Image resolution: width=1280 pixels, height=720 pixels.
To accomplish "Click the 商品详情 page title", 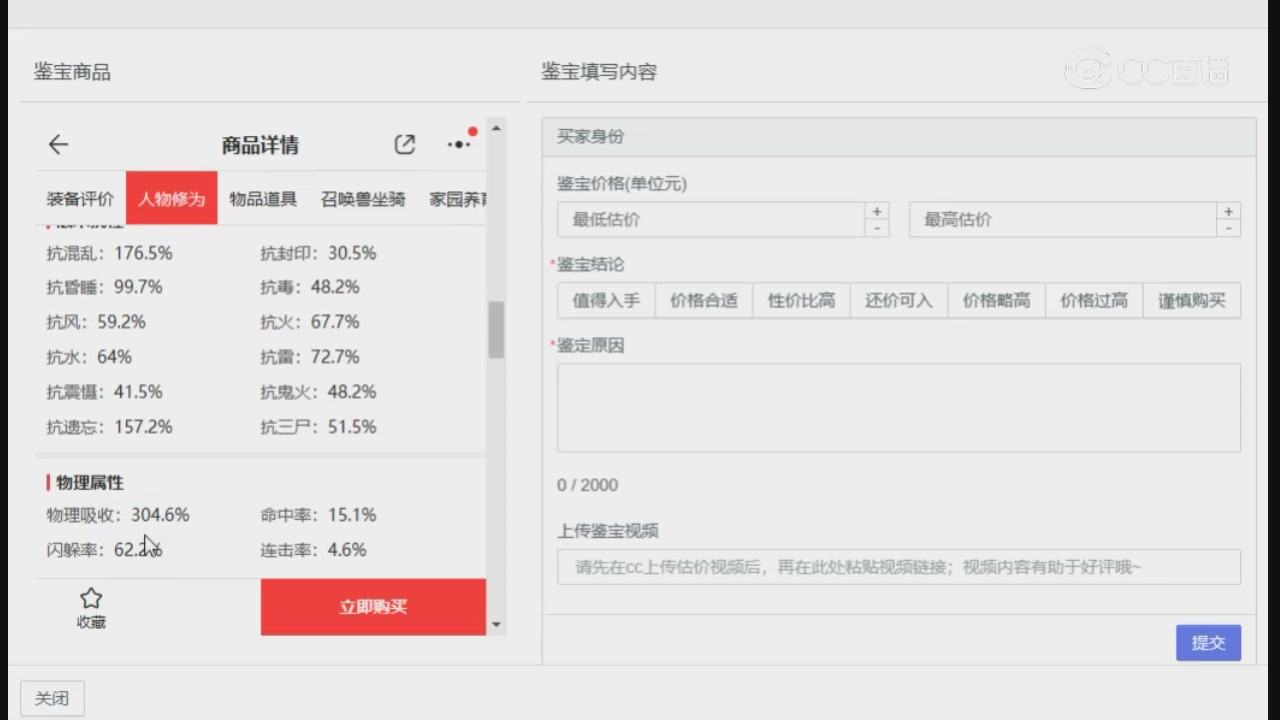I will tap(260, 145).
